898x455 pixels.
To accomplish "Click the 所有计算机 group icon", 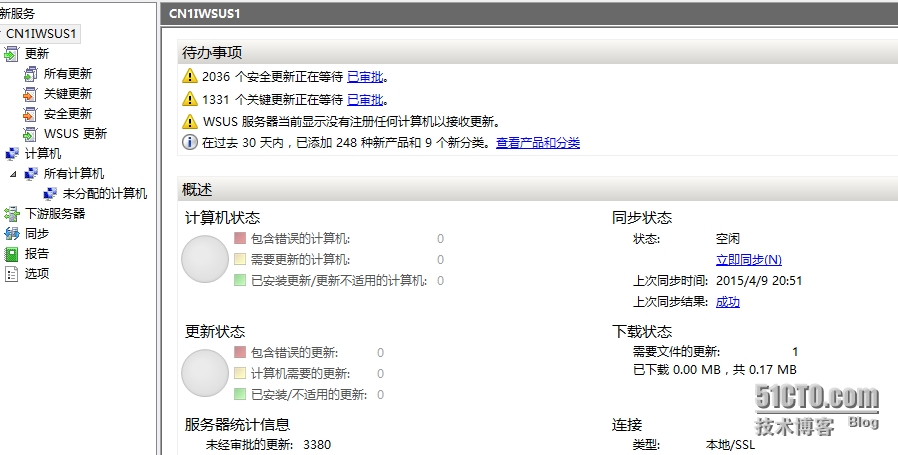I will pos(31,174).
